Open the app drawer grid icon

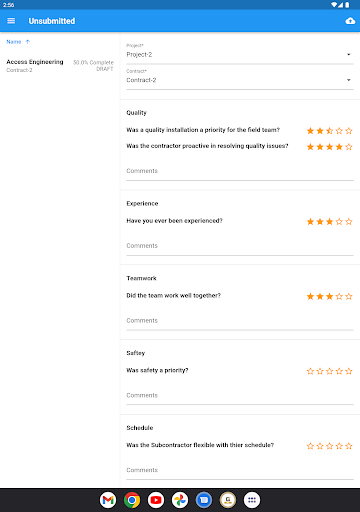[x=252, y=500]
